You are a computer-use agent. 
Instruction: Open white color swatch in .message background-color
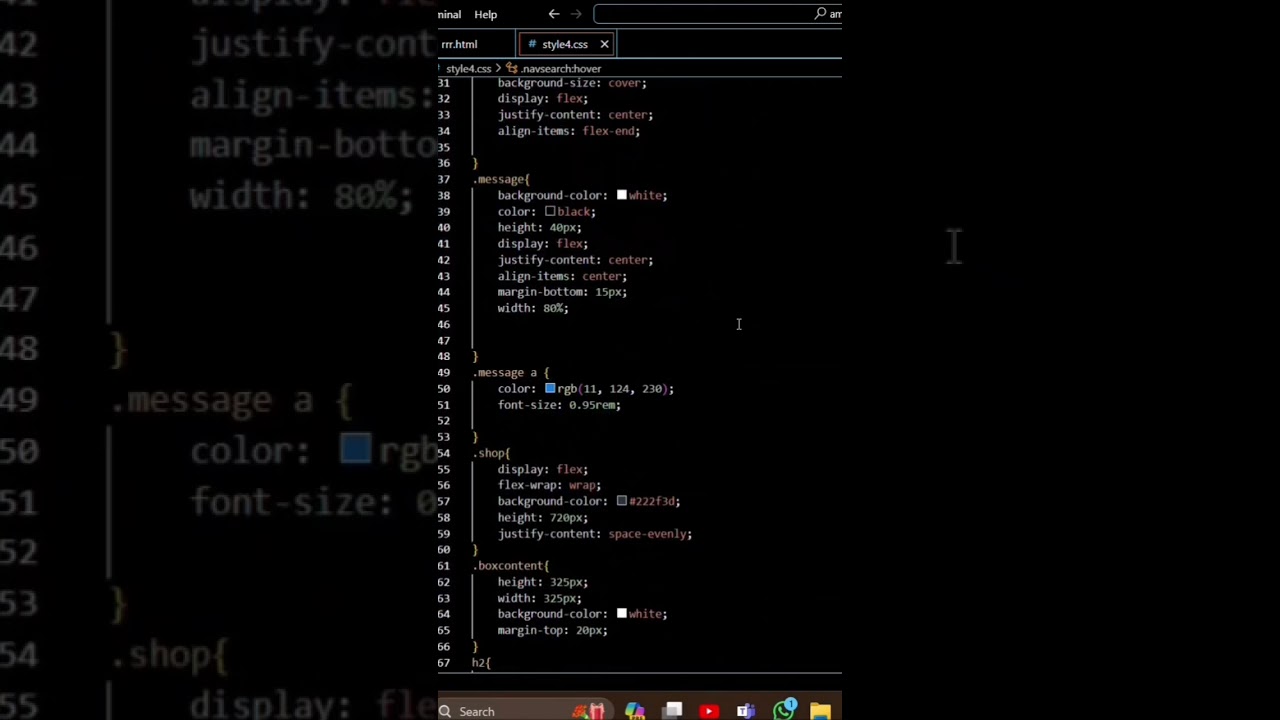click(x=621, y=195)
